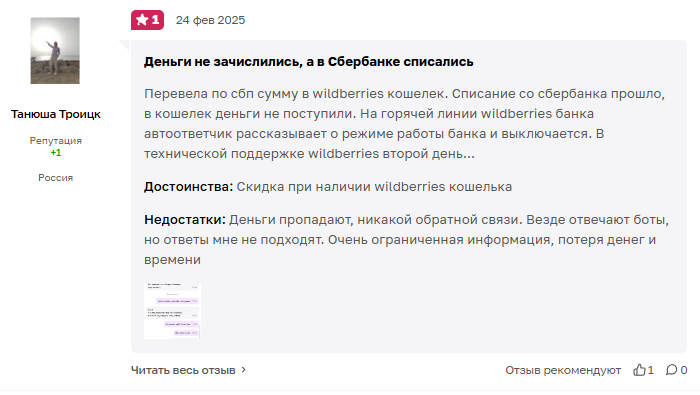Click the 'Репутация' label
The image size is (700, 395).
pyautogui.click(x=56, y=141)
